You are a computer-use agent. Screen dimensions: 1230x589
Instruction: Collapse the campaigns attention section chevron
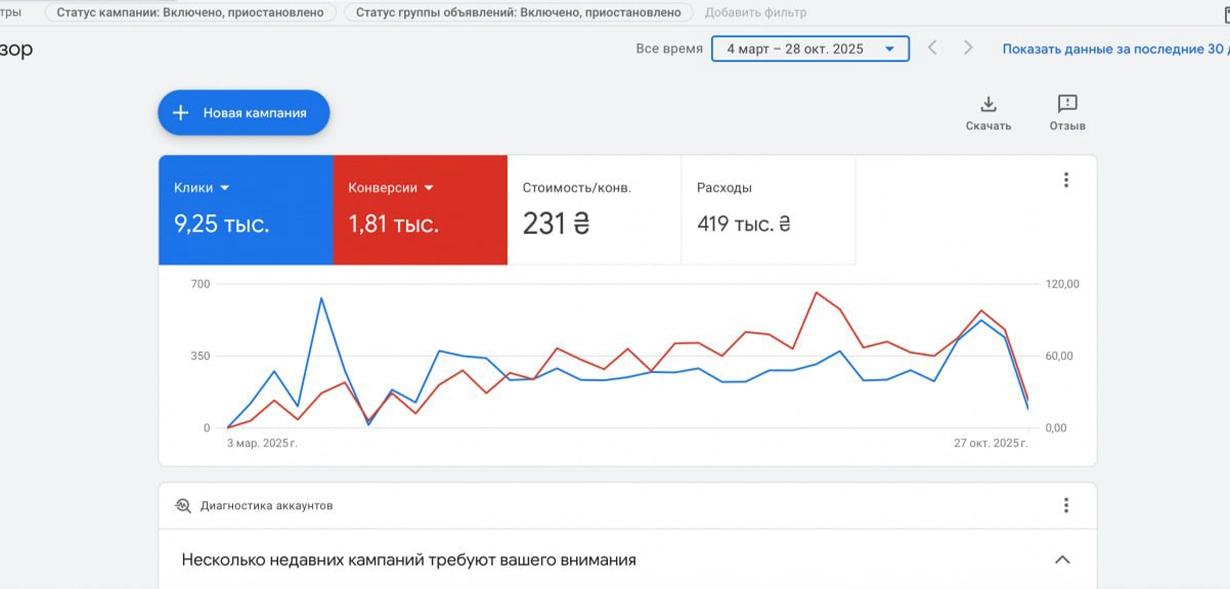1062,560
